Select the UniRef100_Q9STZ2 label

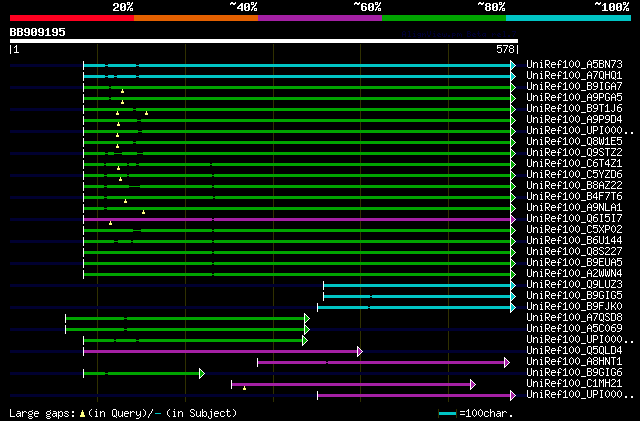click(574, 153)
